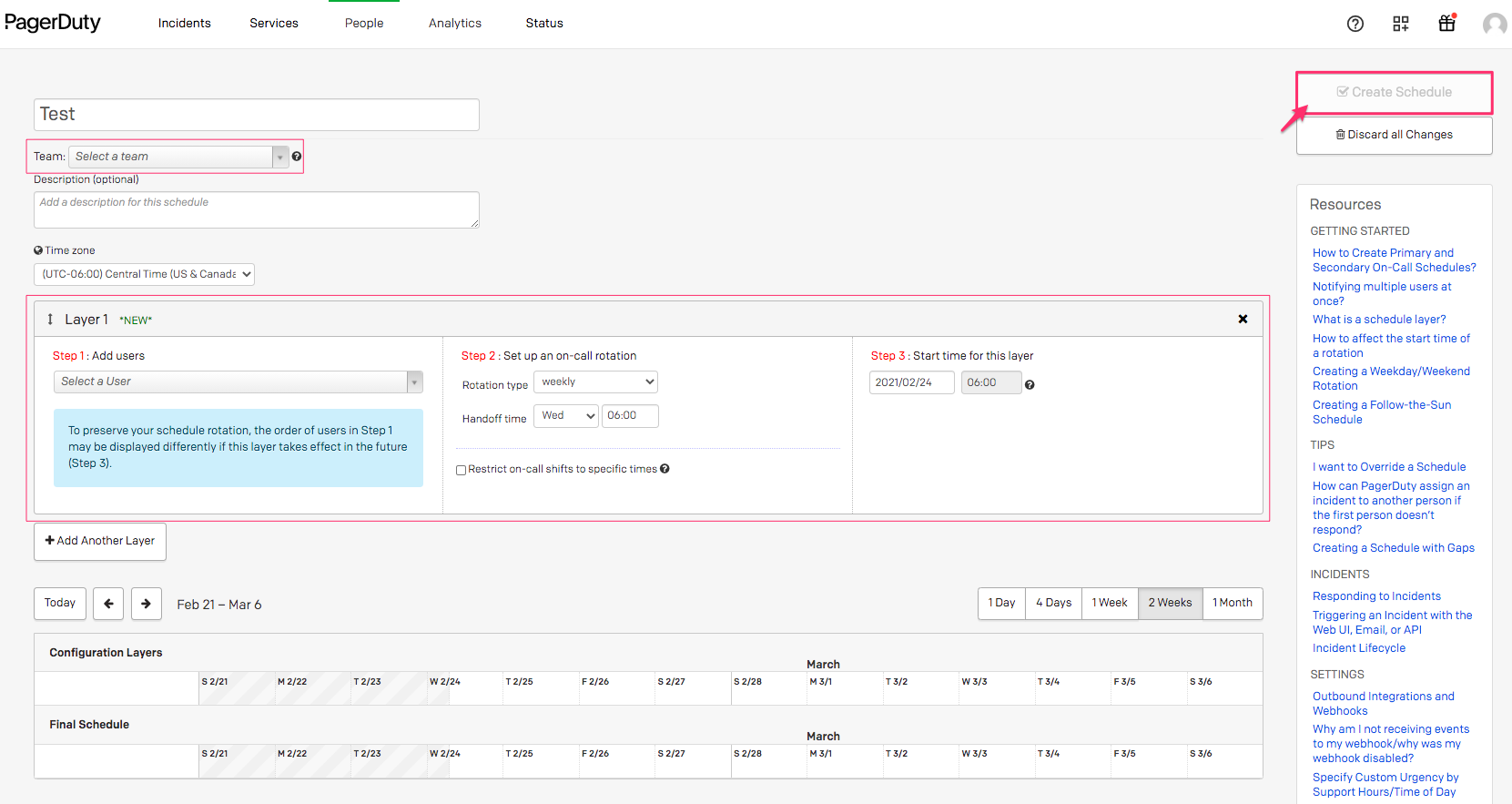
Task: Remove Layer 1 with the X icon
Action: pos(1243,319)
